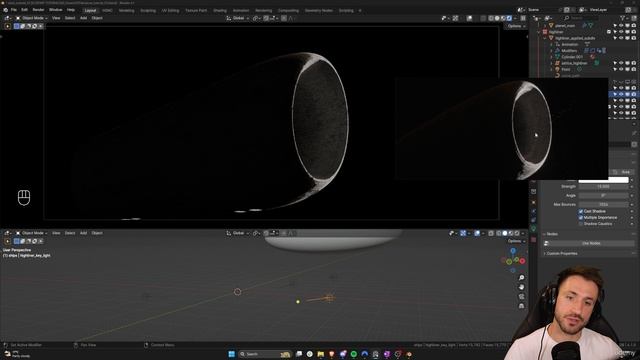This screenshot has width=640, height=360.
Task: Collapse the highliner collection in outliner
Action: tap(539, 32)
